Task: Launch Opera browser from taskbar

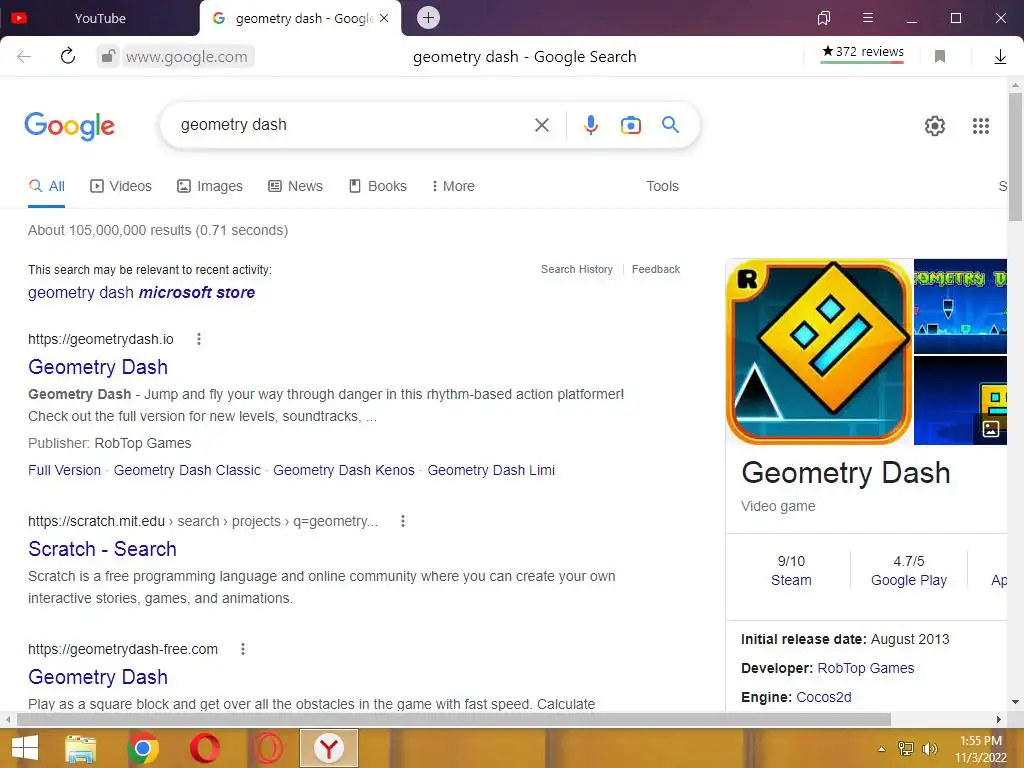Action: point(204,748)
